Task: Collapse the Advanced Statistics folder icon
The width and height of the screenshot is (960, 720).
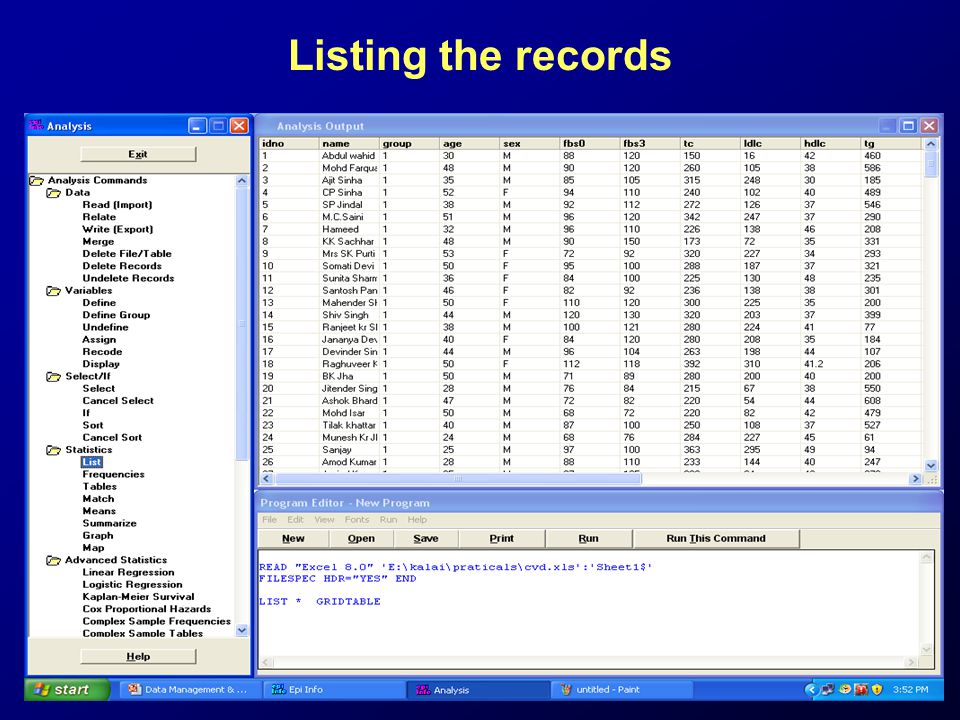Action: click(54, 560)
